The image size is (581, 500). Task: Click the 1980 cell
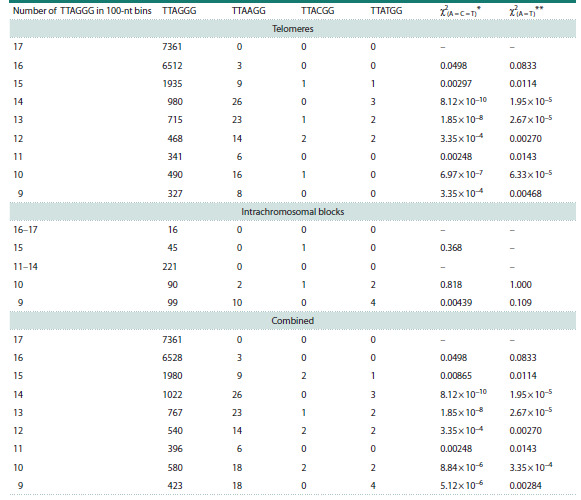(172, 376)
